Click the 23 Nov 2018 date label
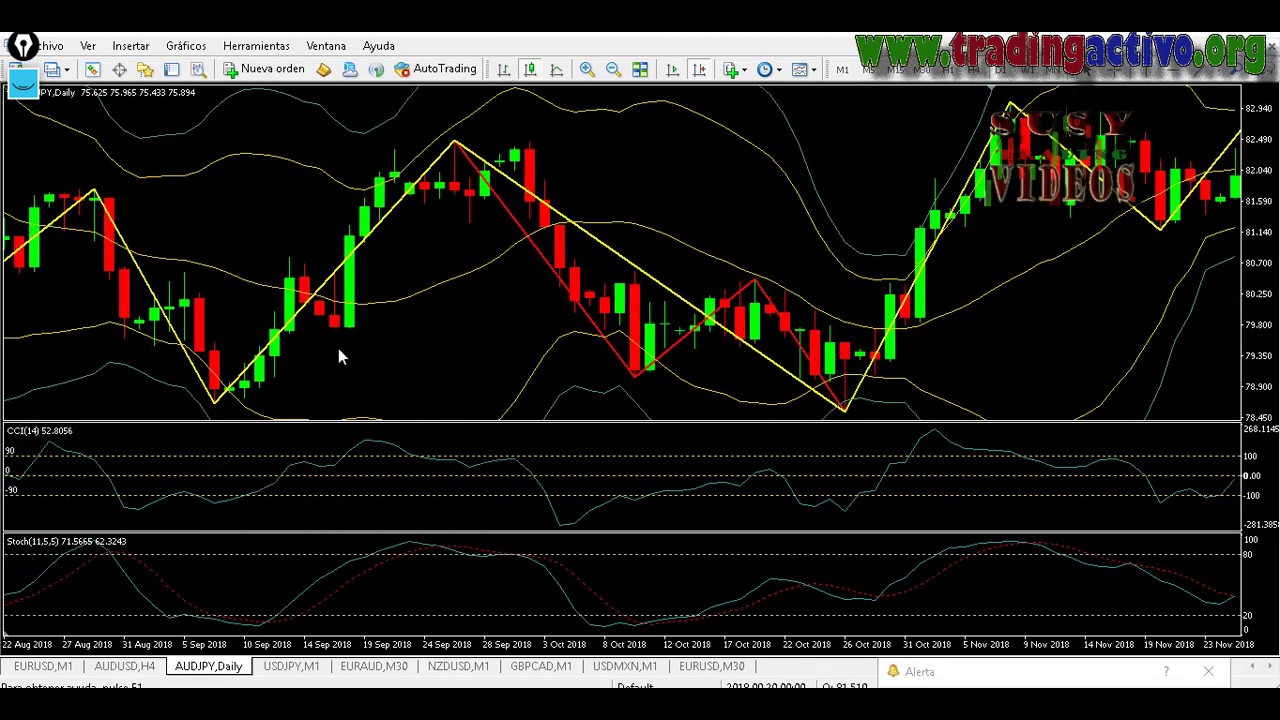This screenshot has width=1280, height=720. point(1228,645)
